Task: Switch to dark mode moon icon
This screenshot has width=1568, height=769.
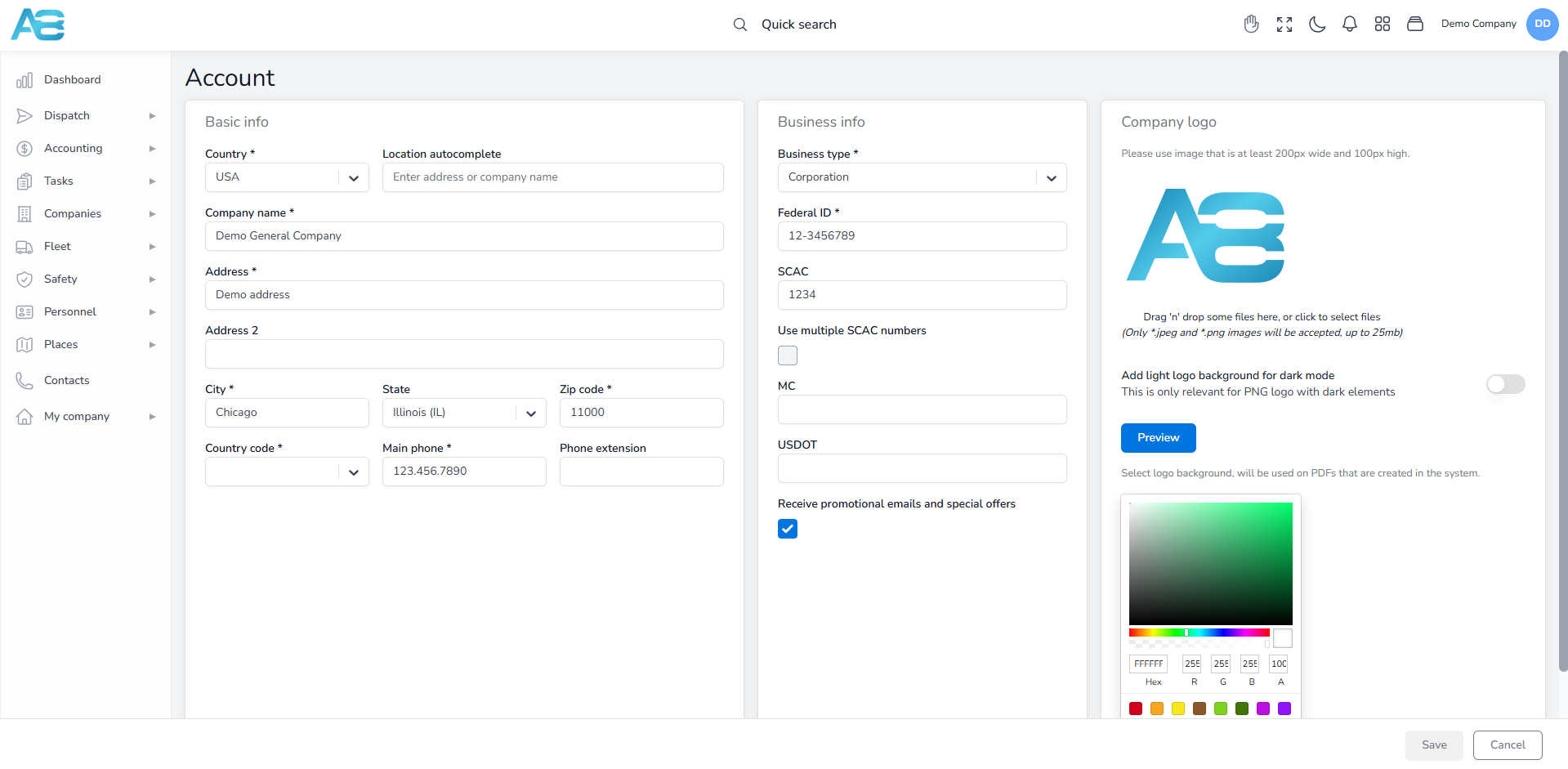Action: [1317, 25]
